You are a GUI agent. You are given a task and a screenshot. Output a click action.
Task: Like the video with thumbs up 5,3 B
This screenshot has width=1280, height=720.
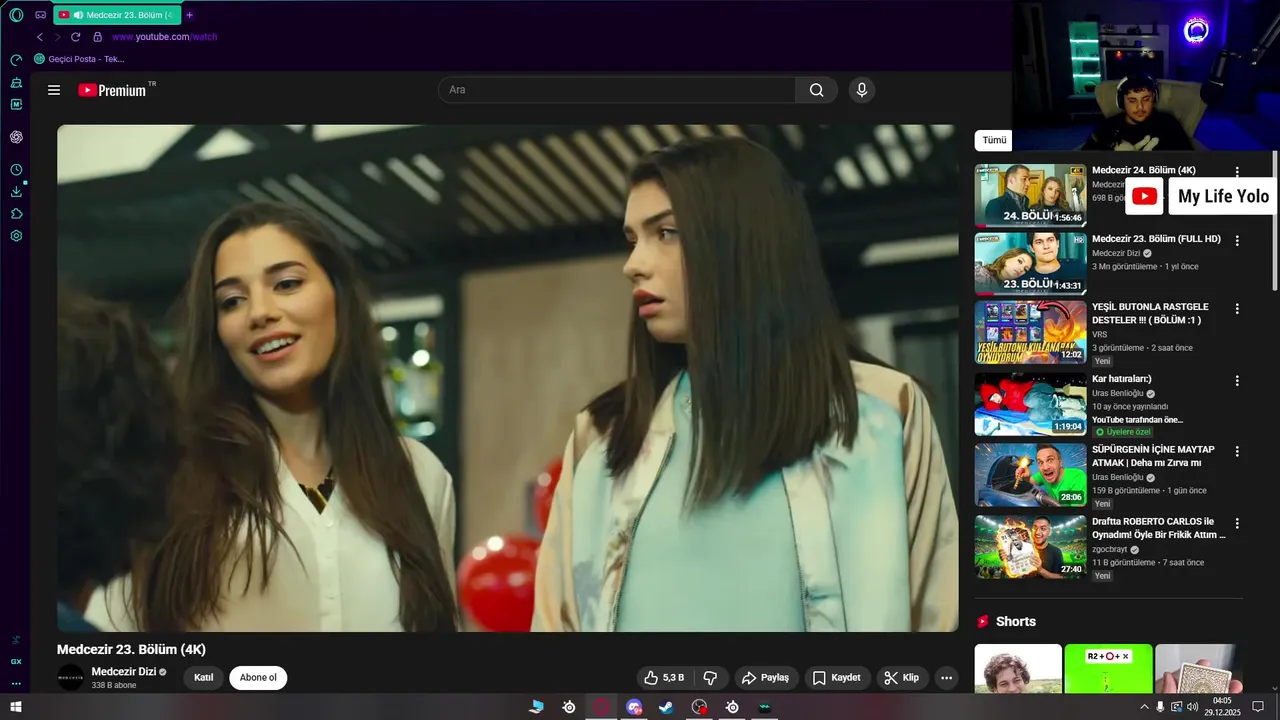coord(664,677)
